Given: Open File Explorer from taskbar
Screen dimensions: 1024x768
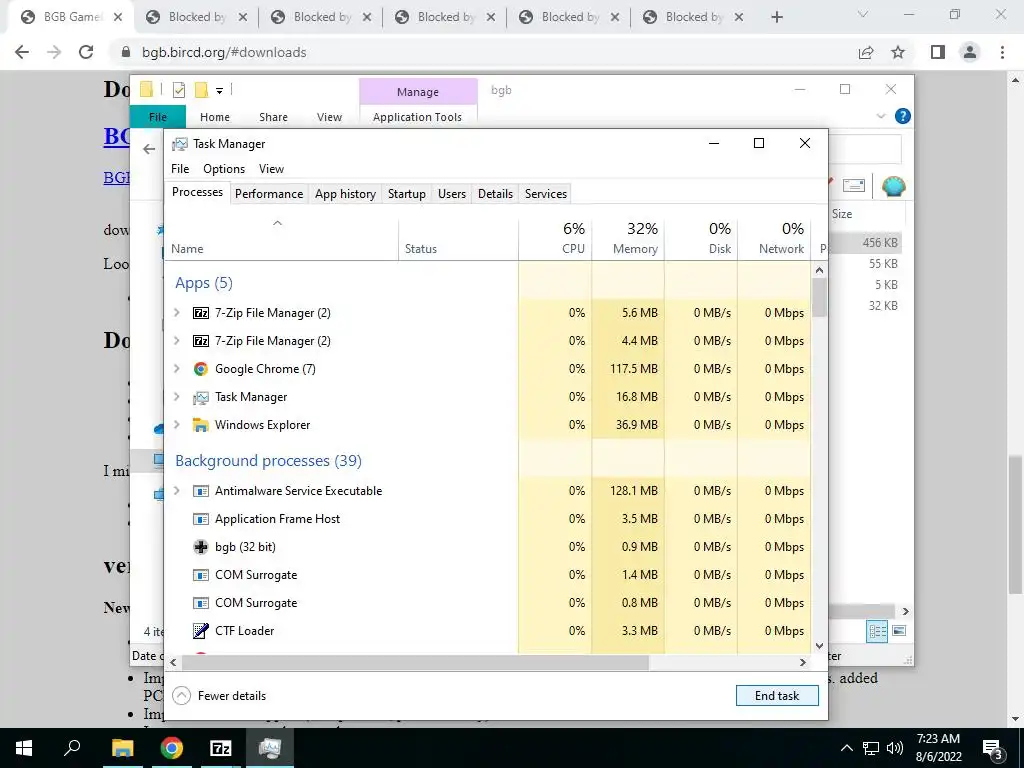Looking at the screenshot, I should point(122,748).
